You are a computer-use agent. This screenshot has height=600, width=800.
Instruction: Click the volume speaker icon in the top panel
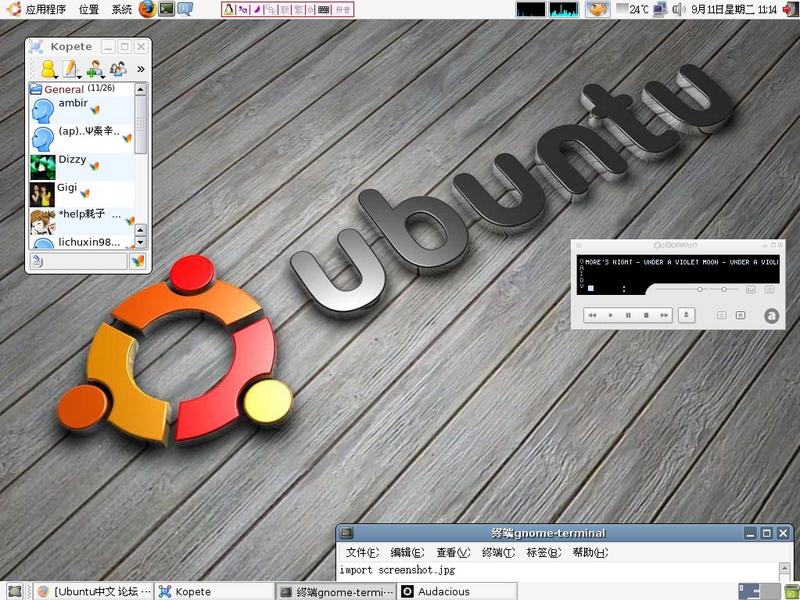click(x=678, y=9)
